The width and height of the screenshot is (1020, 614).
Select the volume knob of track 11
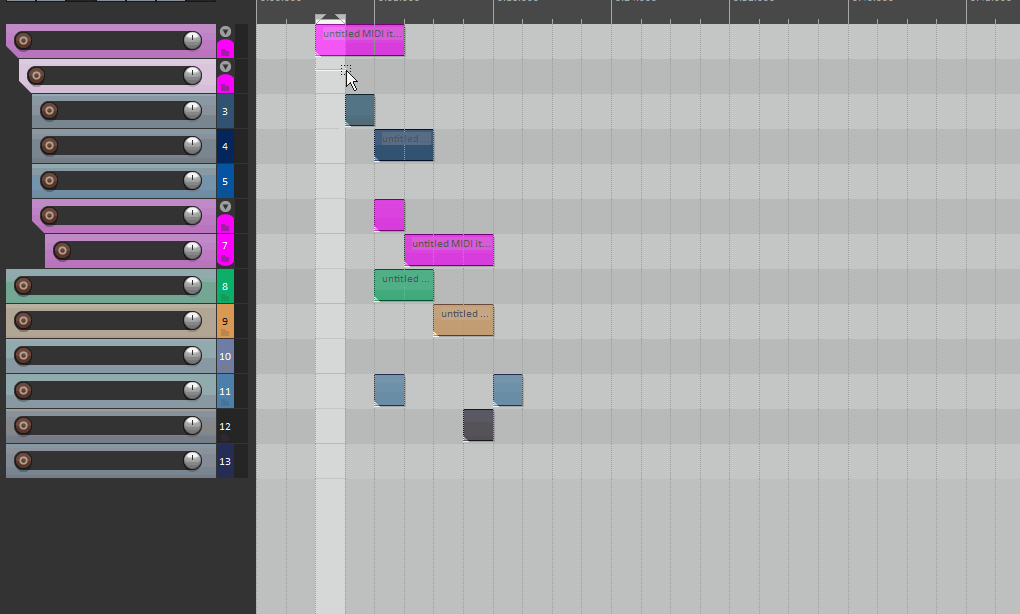193,390
